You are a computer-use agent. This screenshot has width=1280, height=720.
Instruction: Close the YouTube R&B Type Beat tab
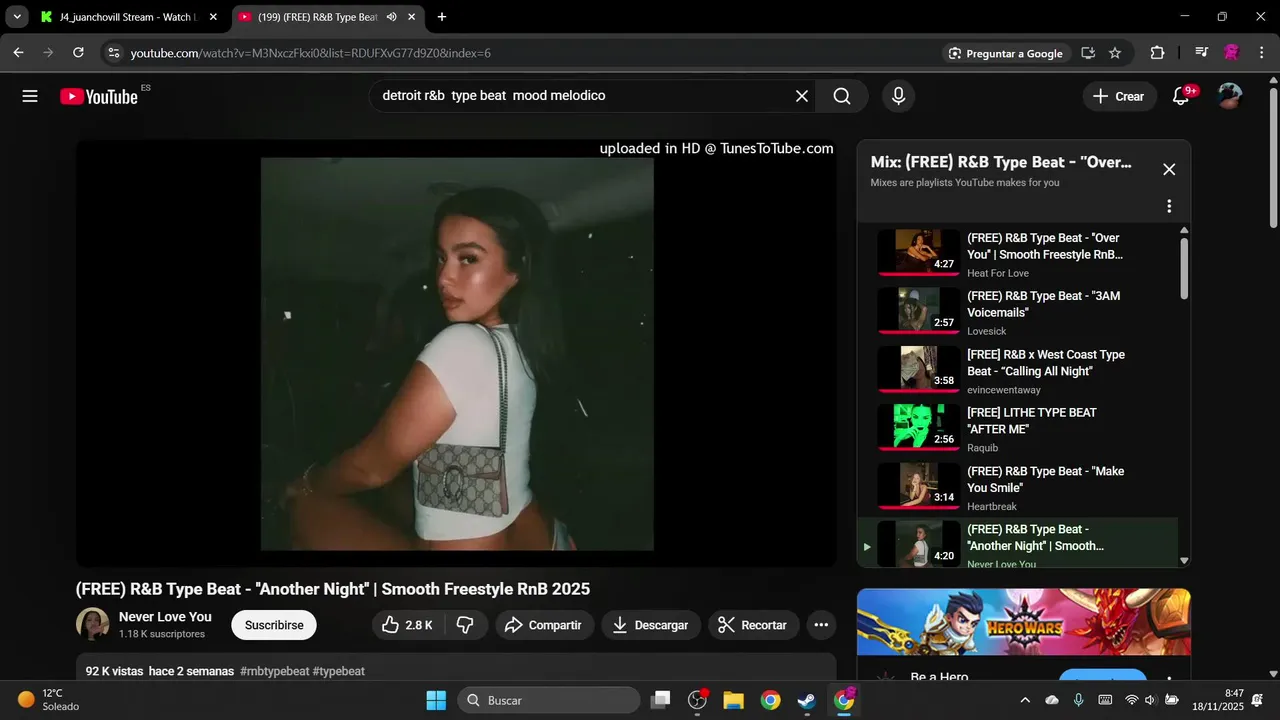tap(411, 17)
